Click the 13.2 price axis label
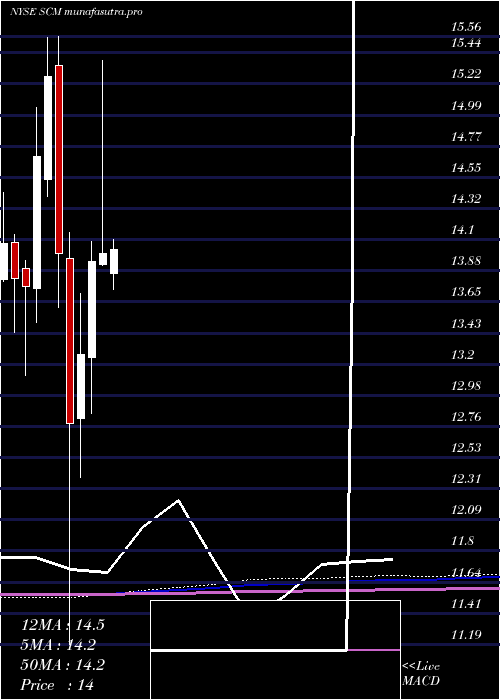This screenshot has height=700, width=500. coord(462,355)
